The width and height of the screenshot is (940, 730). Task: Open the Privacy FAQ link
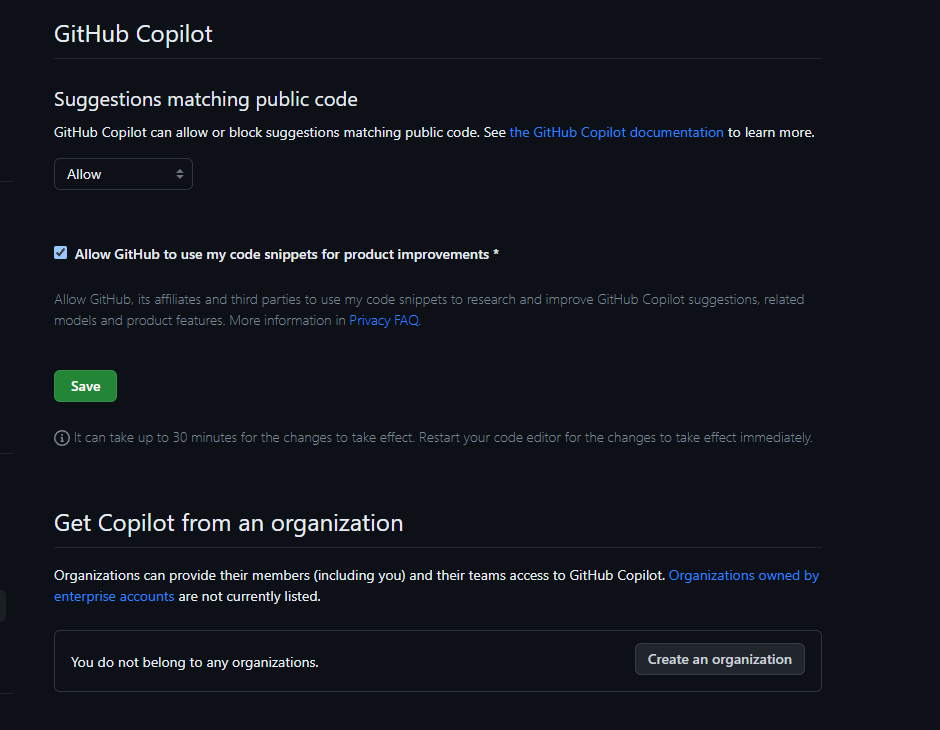pos(383,320)
